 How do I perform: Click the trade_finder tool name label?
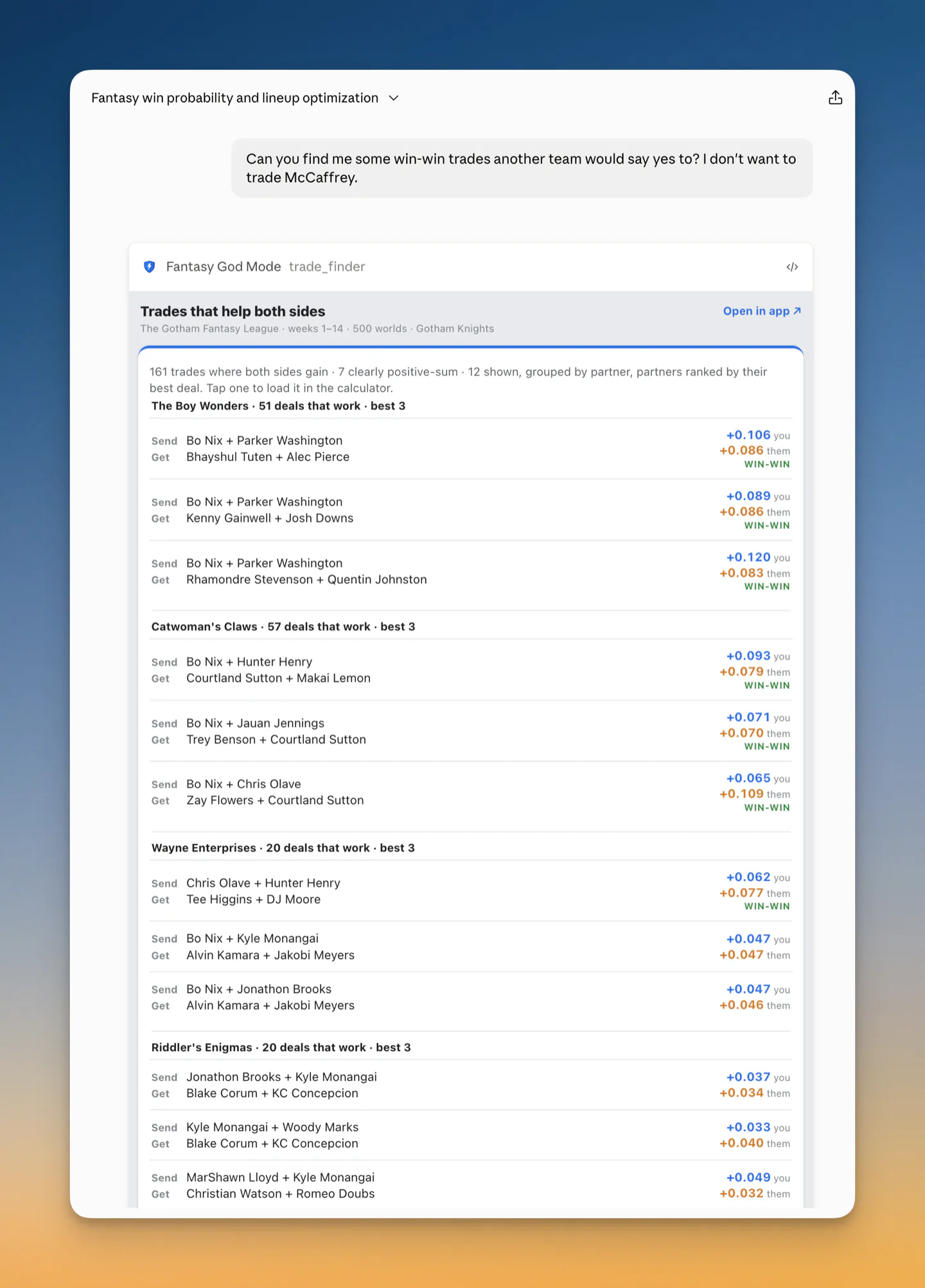(327, 266)
